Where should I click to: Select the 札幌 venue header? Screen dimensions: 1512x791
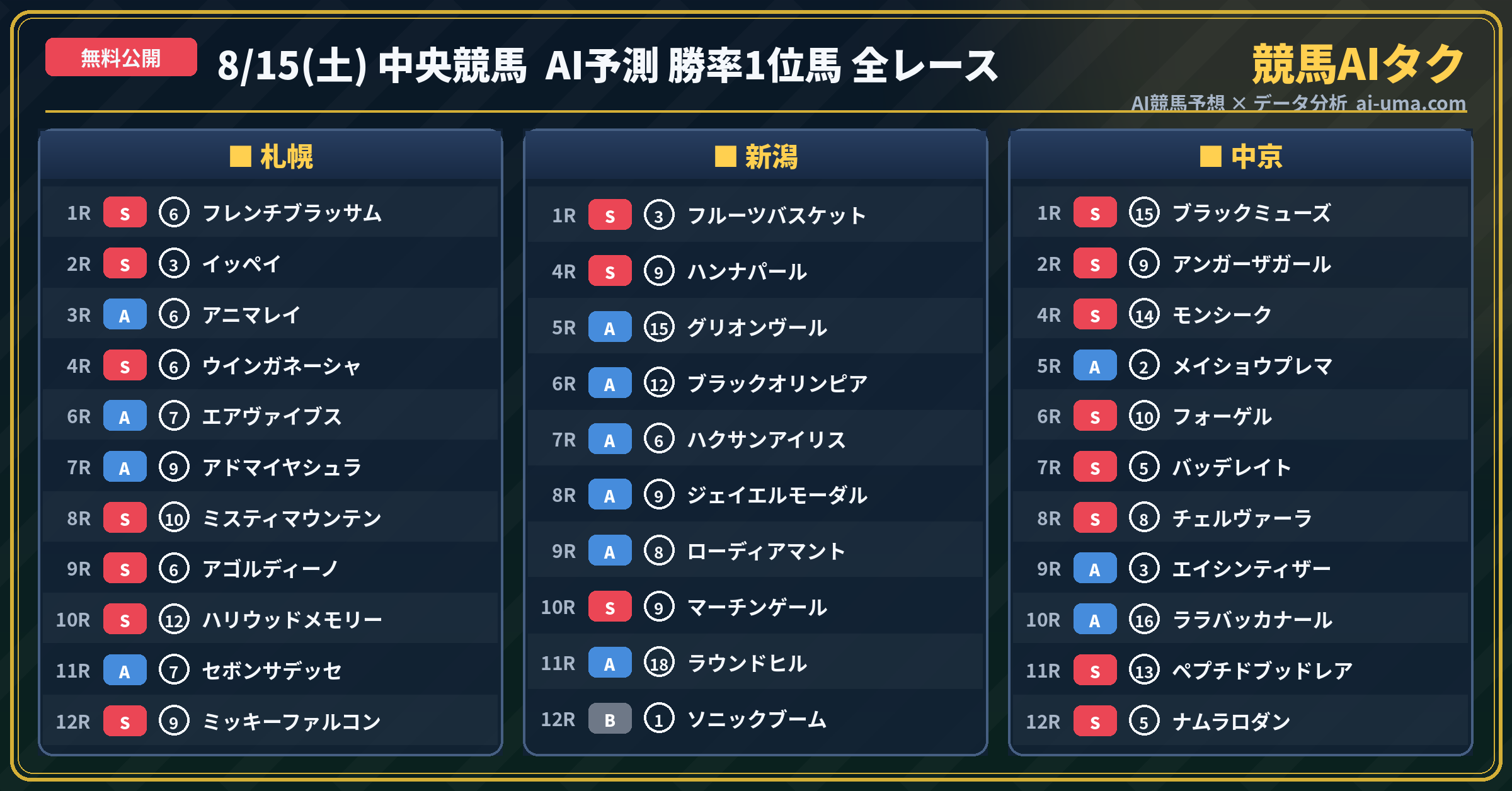(x=271, y=156)
